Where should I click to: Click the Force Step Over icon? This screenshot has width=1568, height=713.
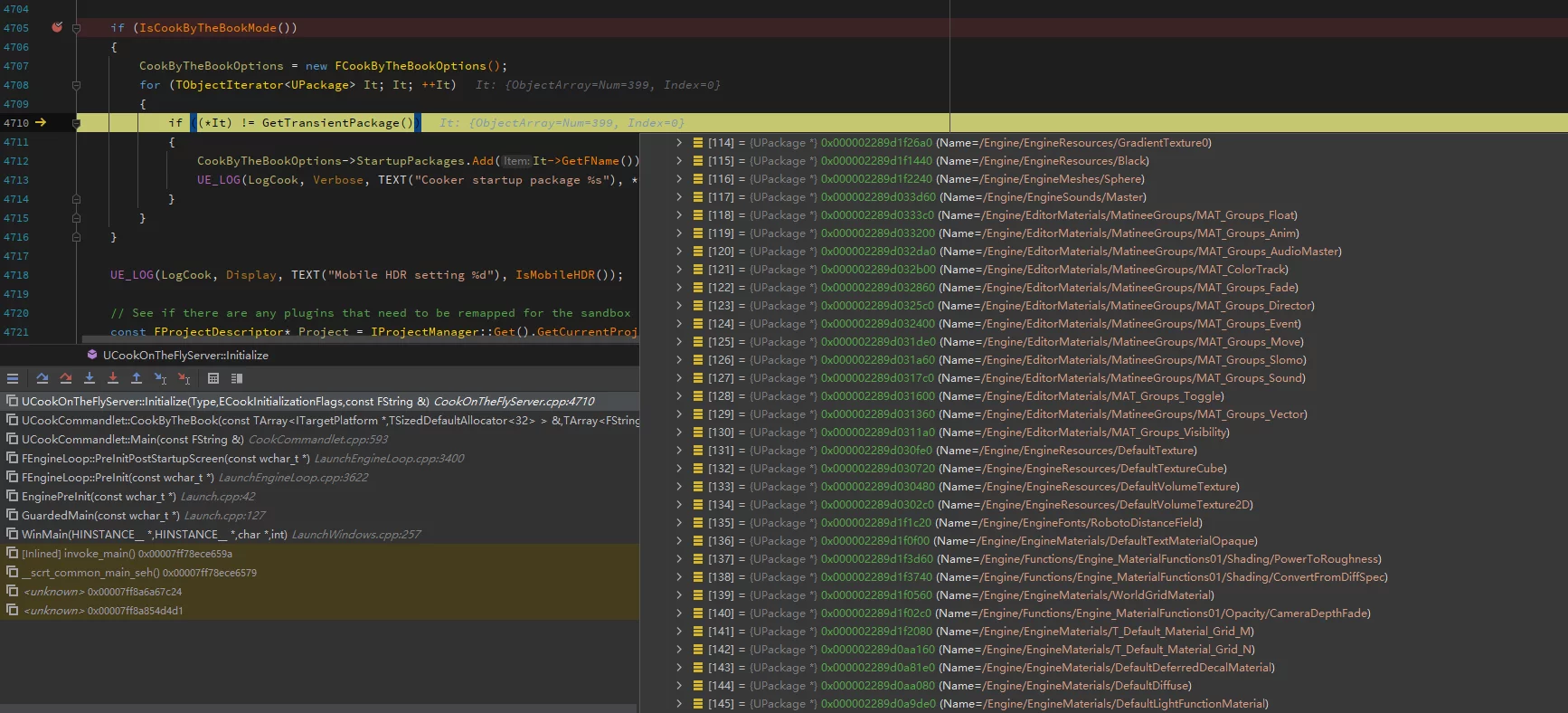(66, 378)
